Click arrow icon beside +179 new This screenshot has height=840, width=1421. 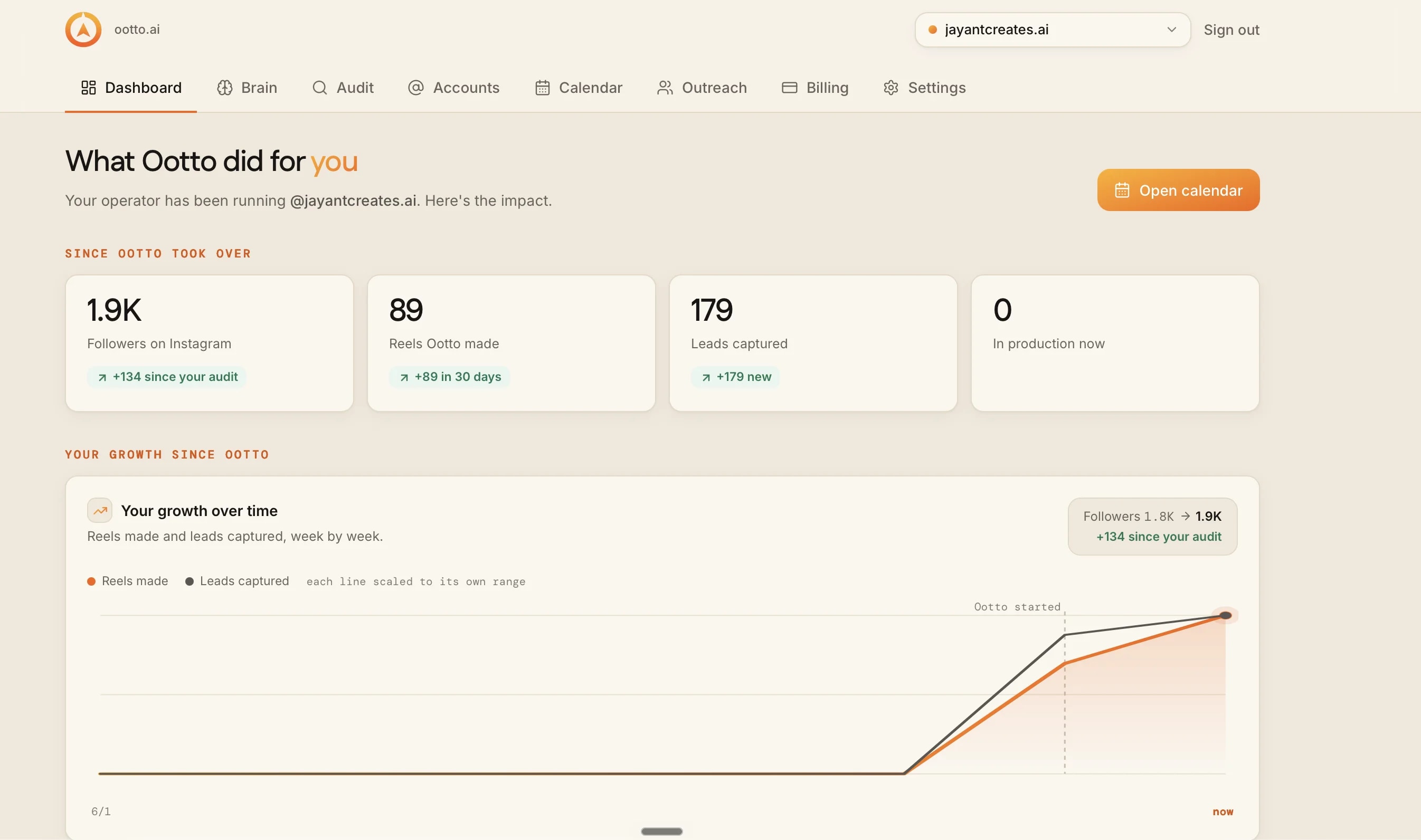705,378
